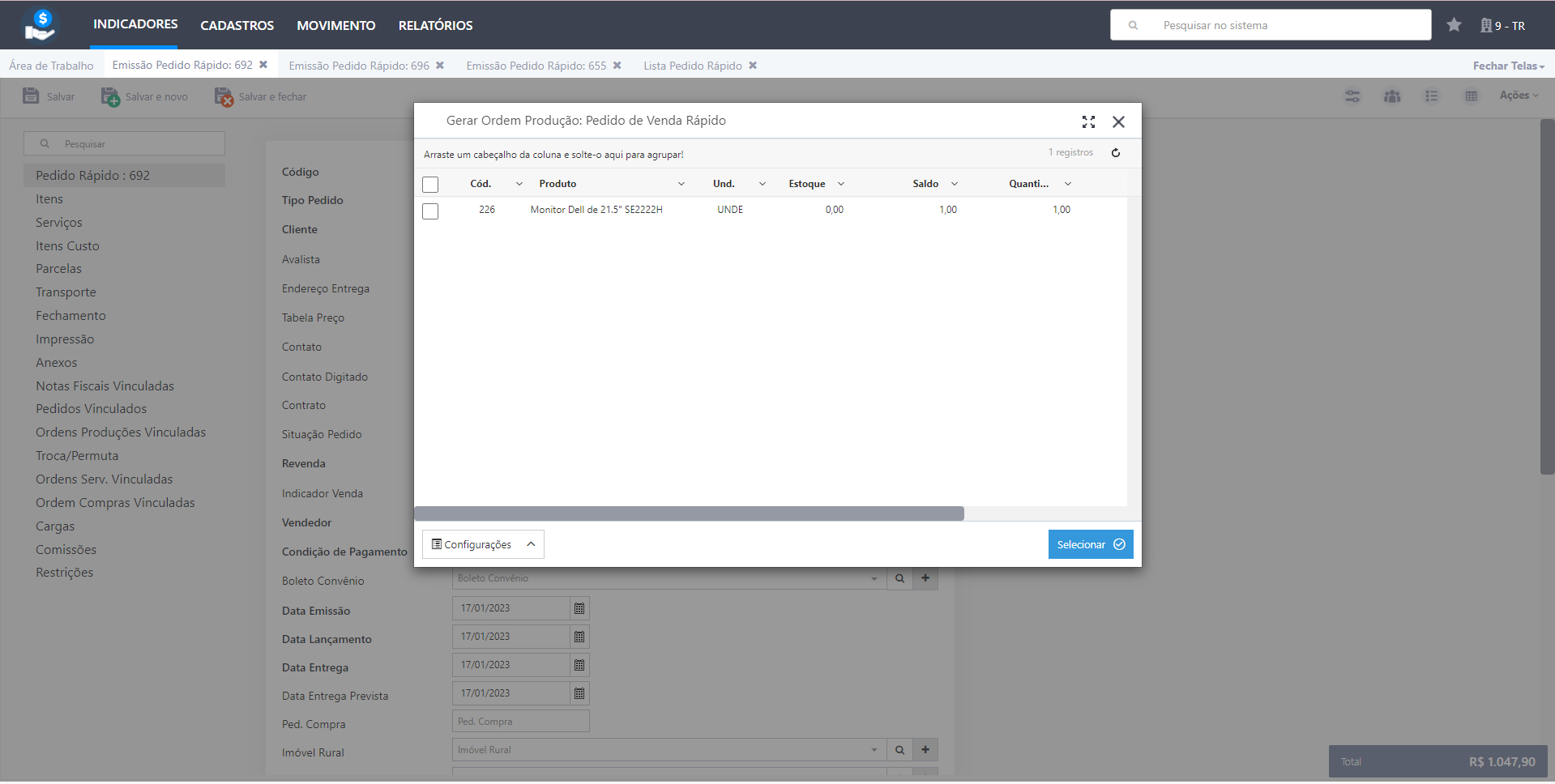Open calendar for Data Lançamento
Viewport: 1555px width, 784px height.
click(x=579, y=637)
